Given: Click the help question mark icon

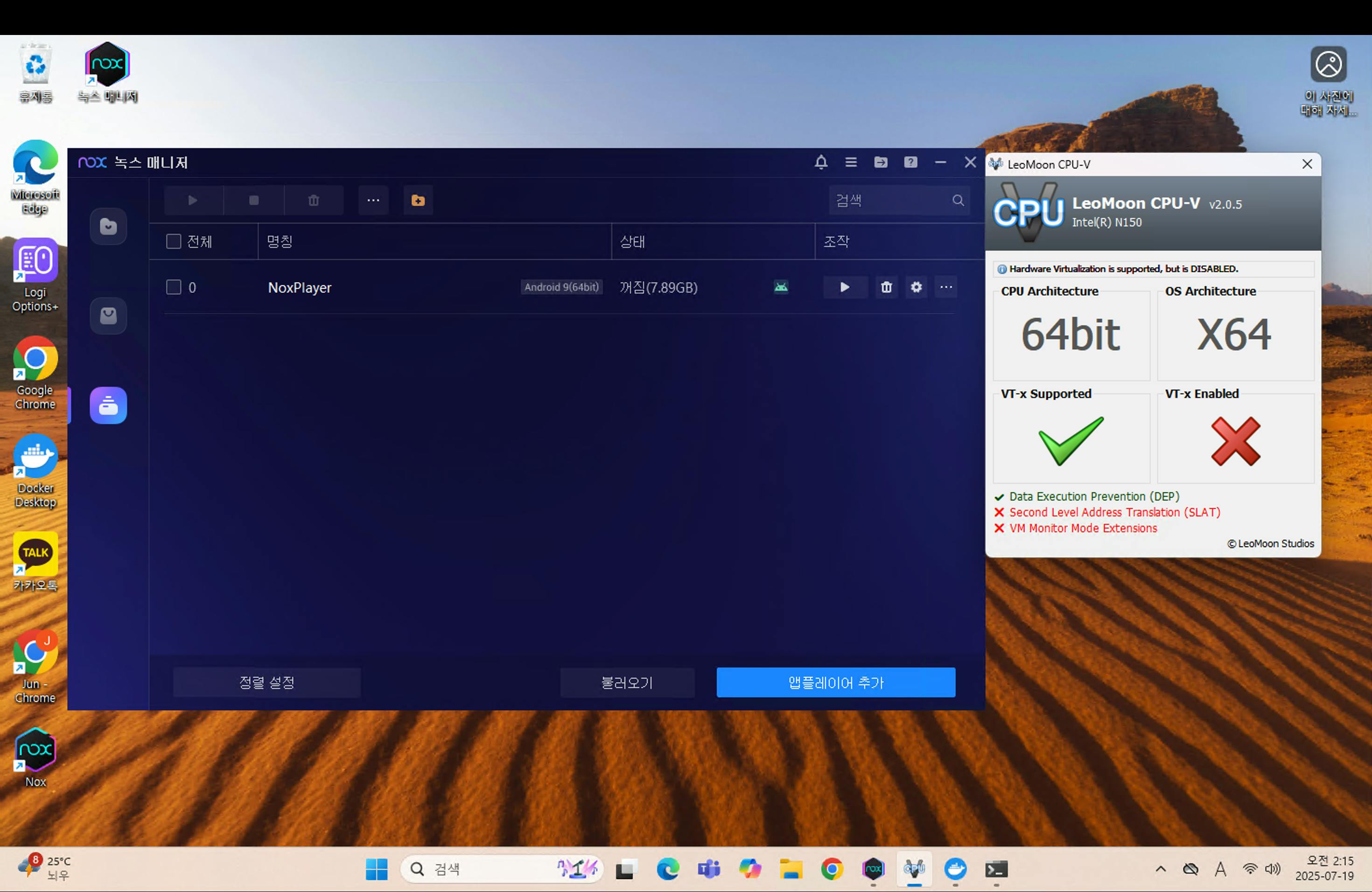Looking at the screenshot, I should (910, 162).
